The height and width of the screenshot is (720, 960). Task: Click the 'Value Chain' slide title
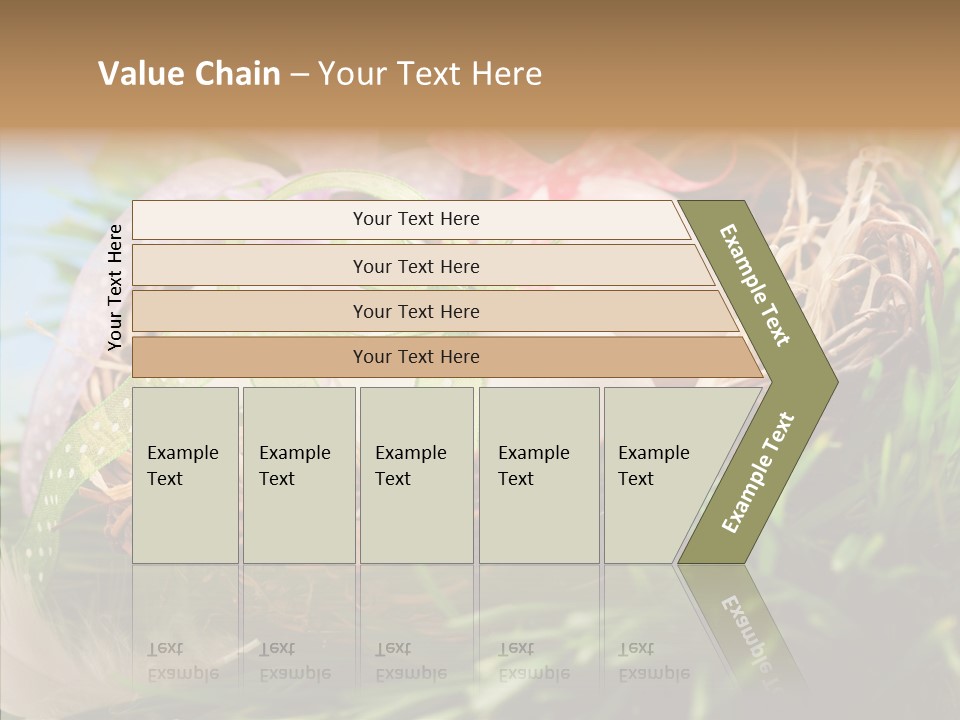tap(190, 74)
